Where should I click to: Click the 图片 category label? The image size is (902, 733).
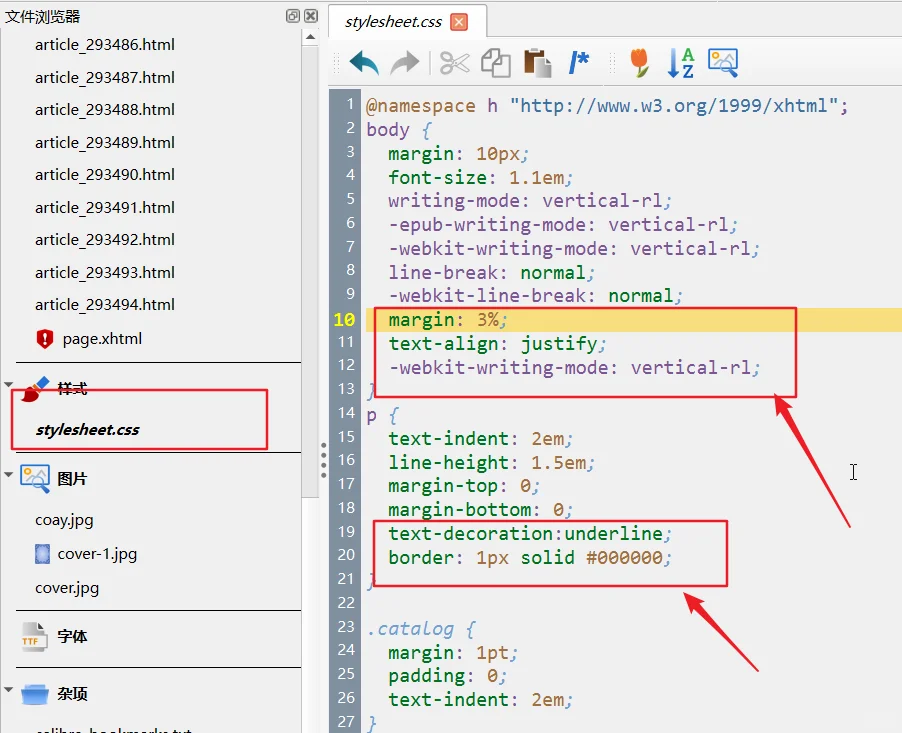(x=72, y=479)
